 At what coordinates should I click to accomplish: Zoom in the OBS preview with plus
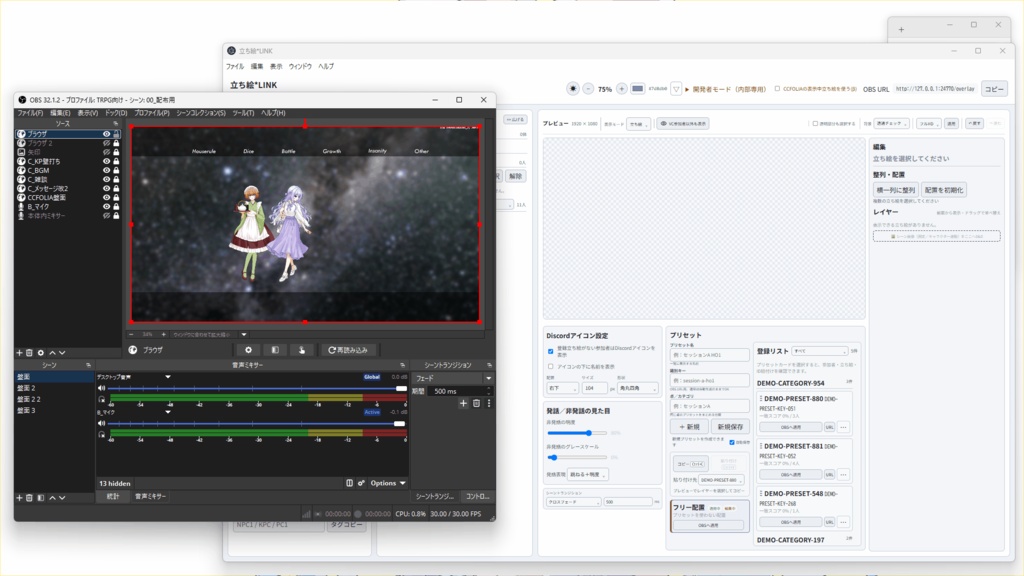tap(164, 334)
